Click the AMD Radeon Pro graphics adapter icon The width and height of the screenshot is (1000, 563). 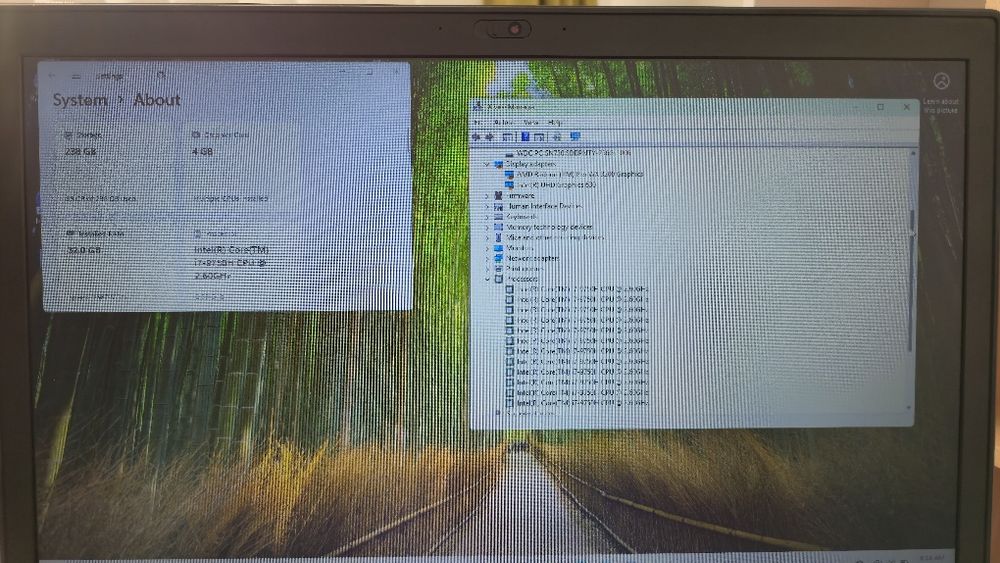coord(510,174)
